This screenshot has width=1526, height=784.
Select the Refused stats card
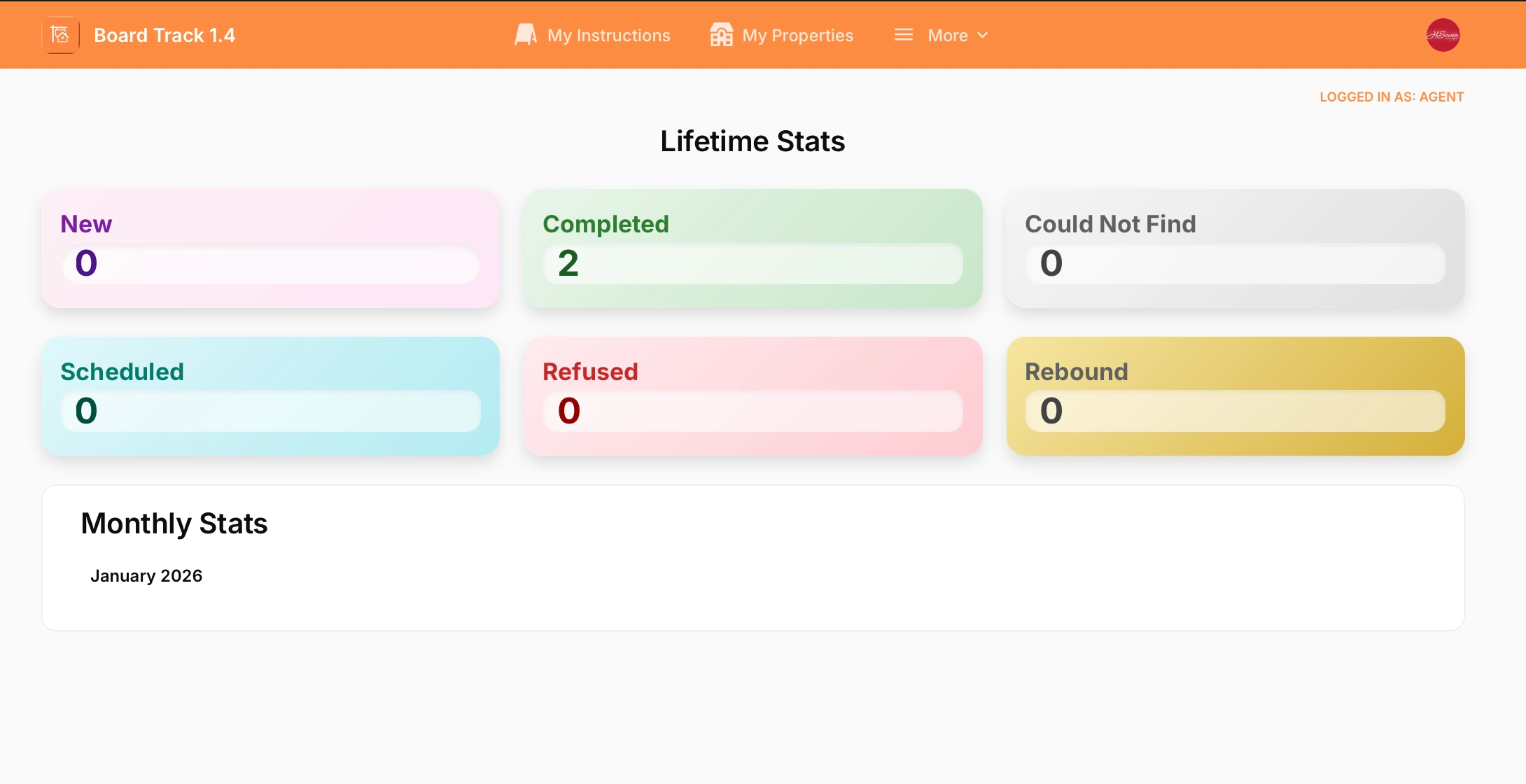point(752,396)
